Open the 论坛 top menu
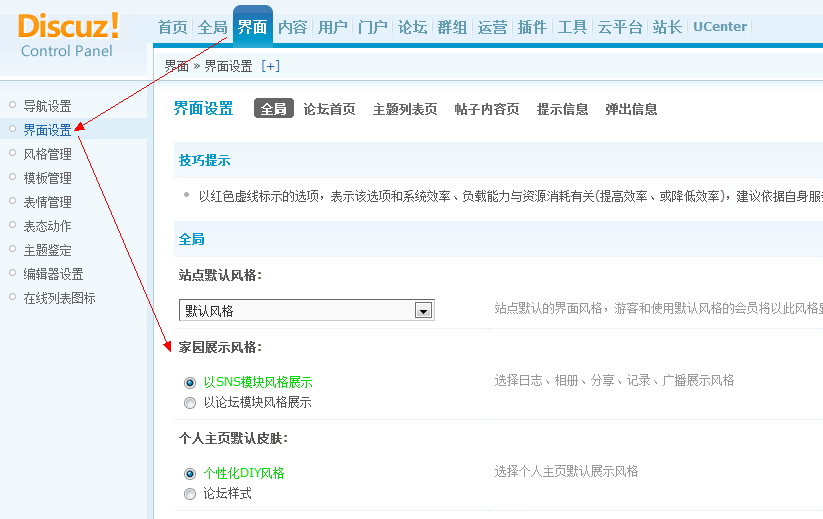This screenshot has width=823, height=519. coord(413,27)
